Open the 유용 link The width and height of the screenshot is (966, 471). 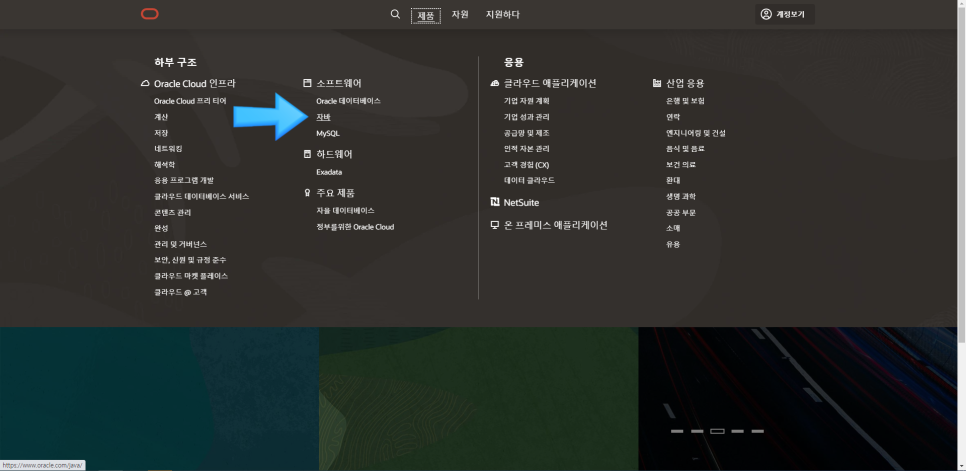[673, 244]
